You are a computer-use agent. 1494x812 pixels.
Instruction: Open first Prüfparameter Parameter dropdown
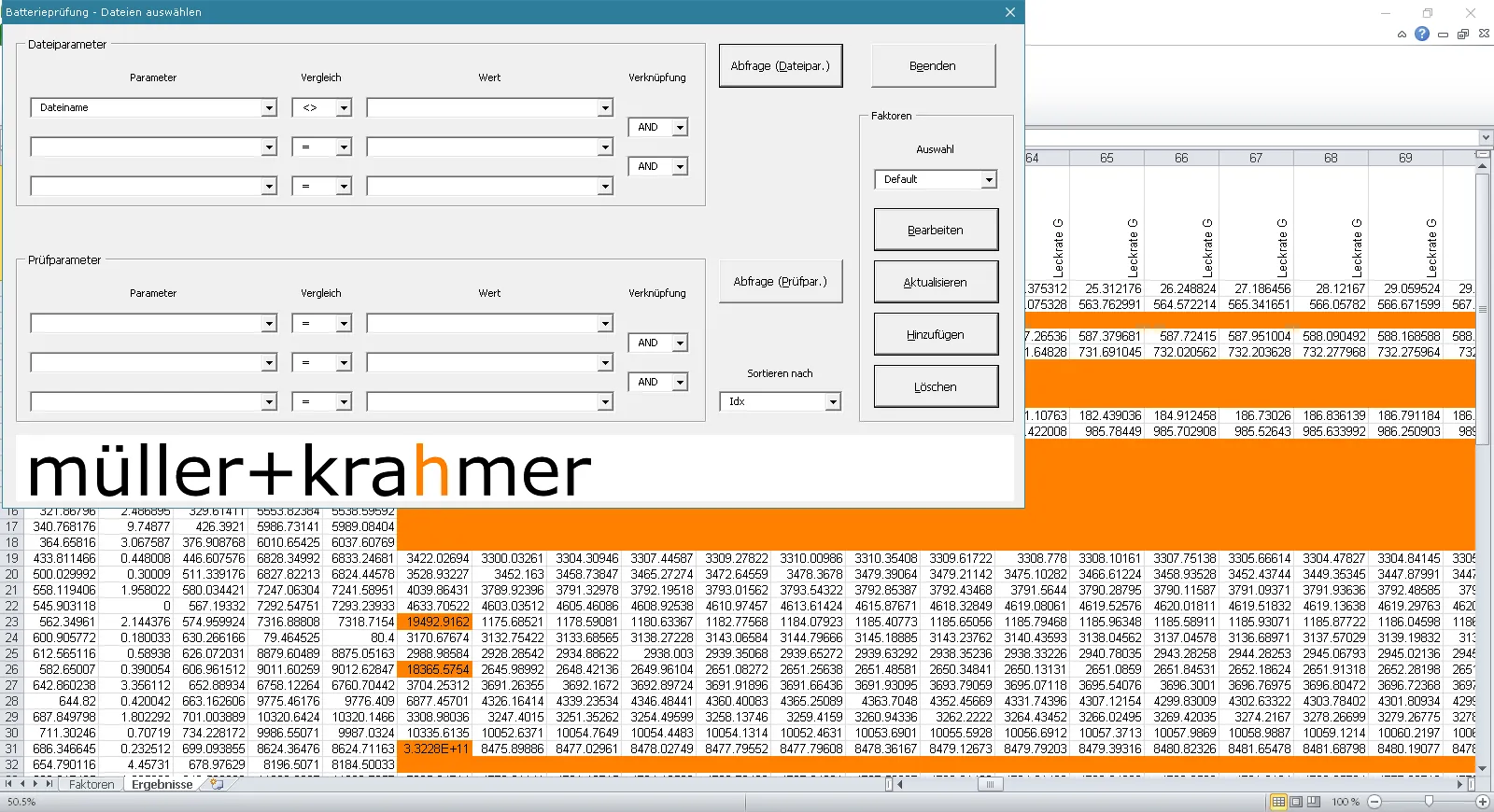click(269, 324)
